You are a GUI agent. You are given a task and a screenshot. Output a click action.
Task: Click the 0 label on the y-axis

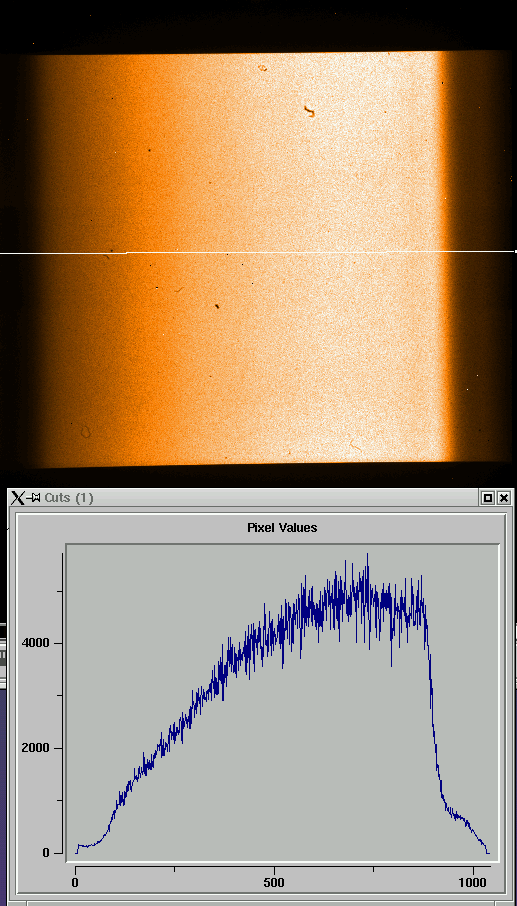click(x=44, y=853)
